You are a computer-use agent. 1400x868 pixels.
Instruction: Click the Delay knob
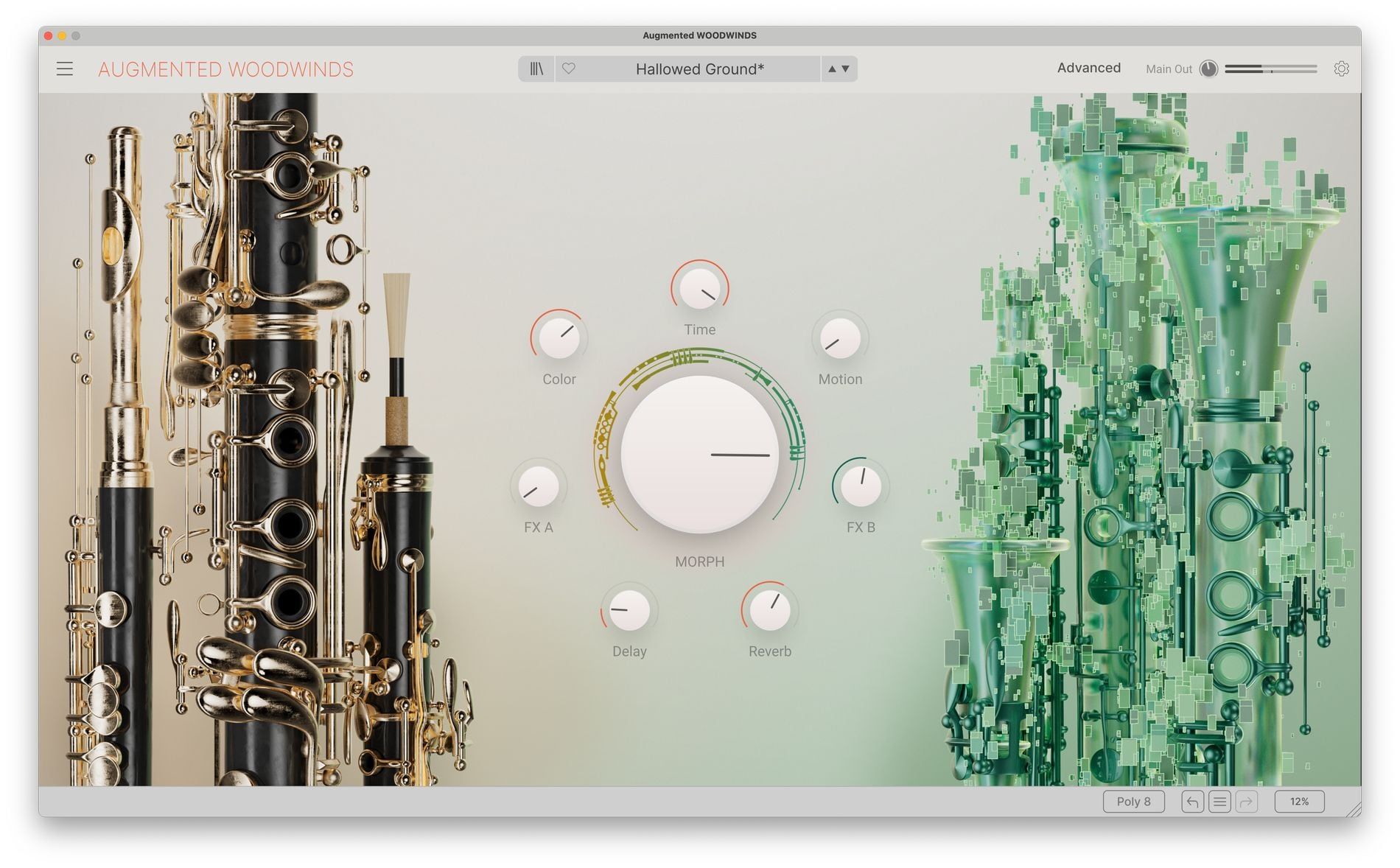tap(629, 610)
